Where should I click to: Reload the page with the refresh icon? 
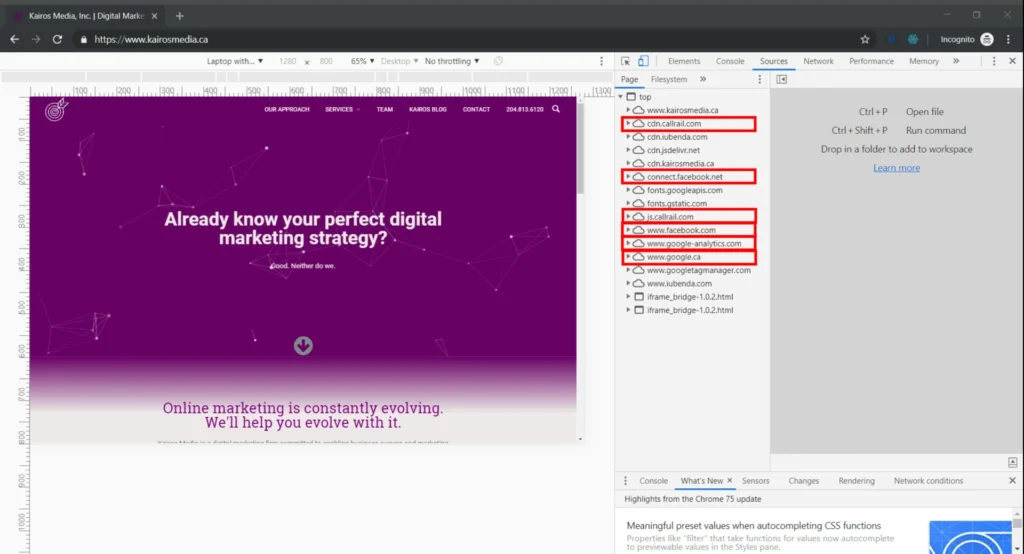coord(58,39)
